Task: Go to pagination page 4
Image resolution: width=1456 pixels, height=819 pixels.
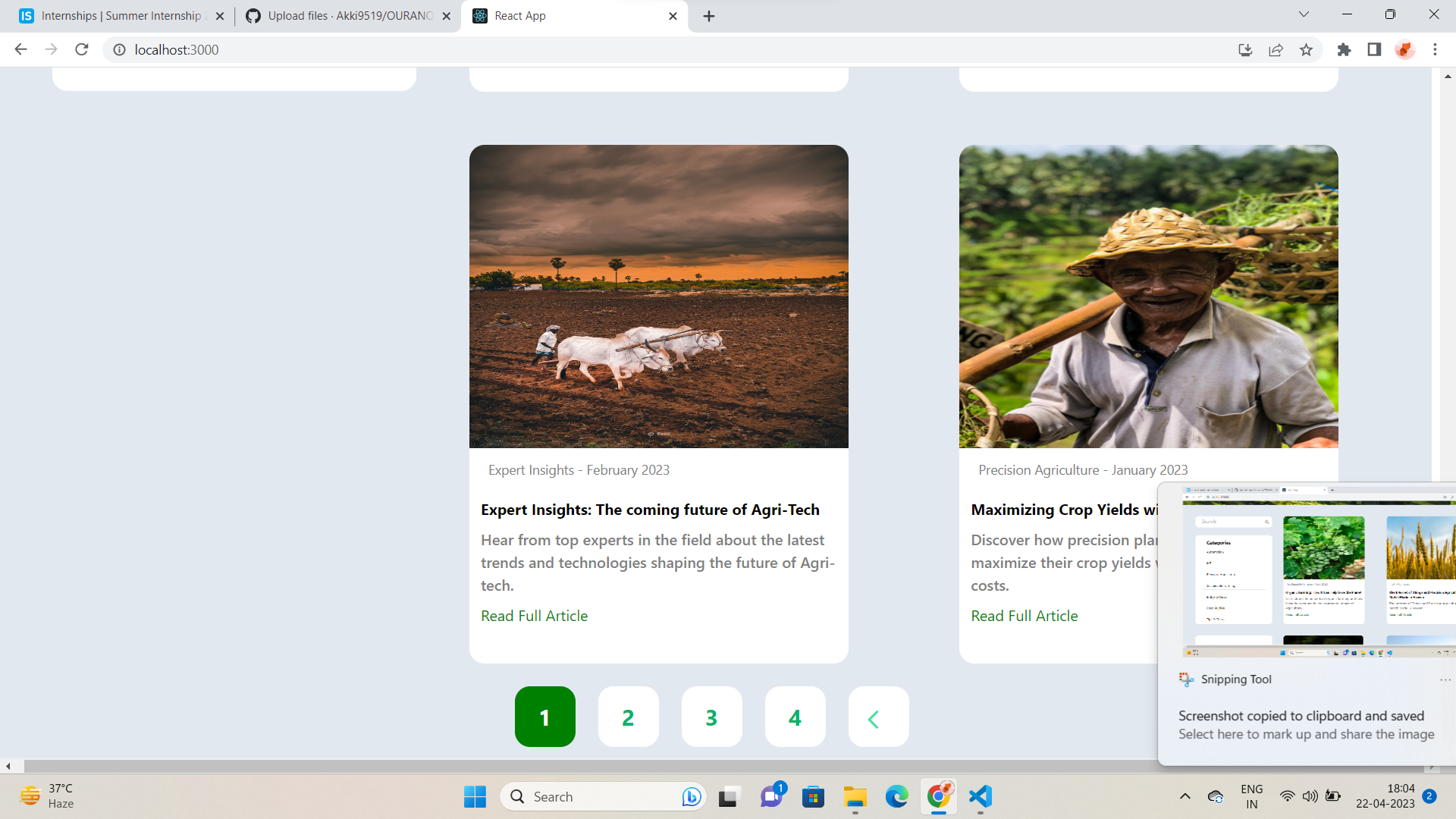Action: coord(795,717)
